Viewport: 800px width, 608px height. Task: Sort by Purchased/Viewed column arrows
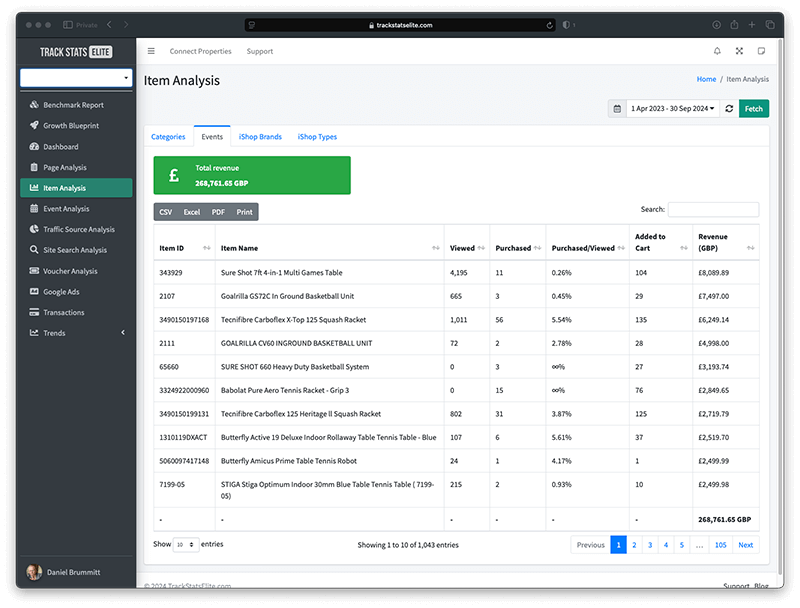(x=621, y=248)
